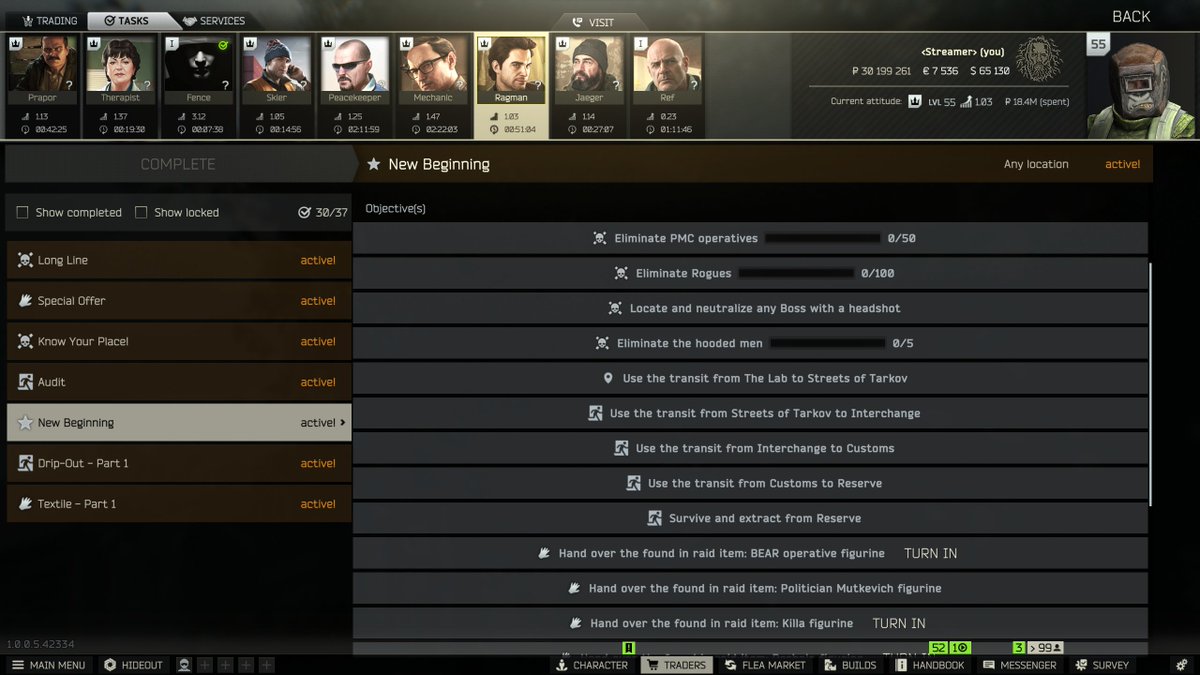Viewport: 1200px width, 675px height.
Task: Select the Special Offer task
Action: point(179,301)
